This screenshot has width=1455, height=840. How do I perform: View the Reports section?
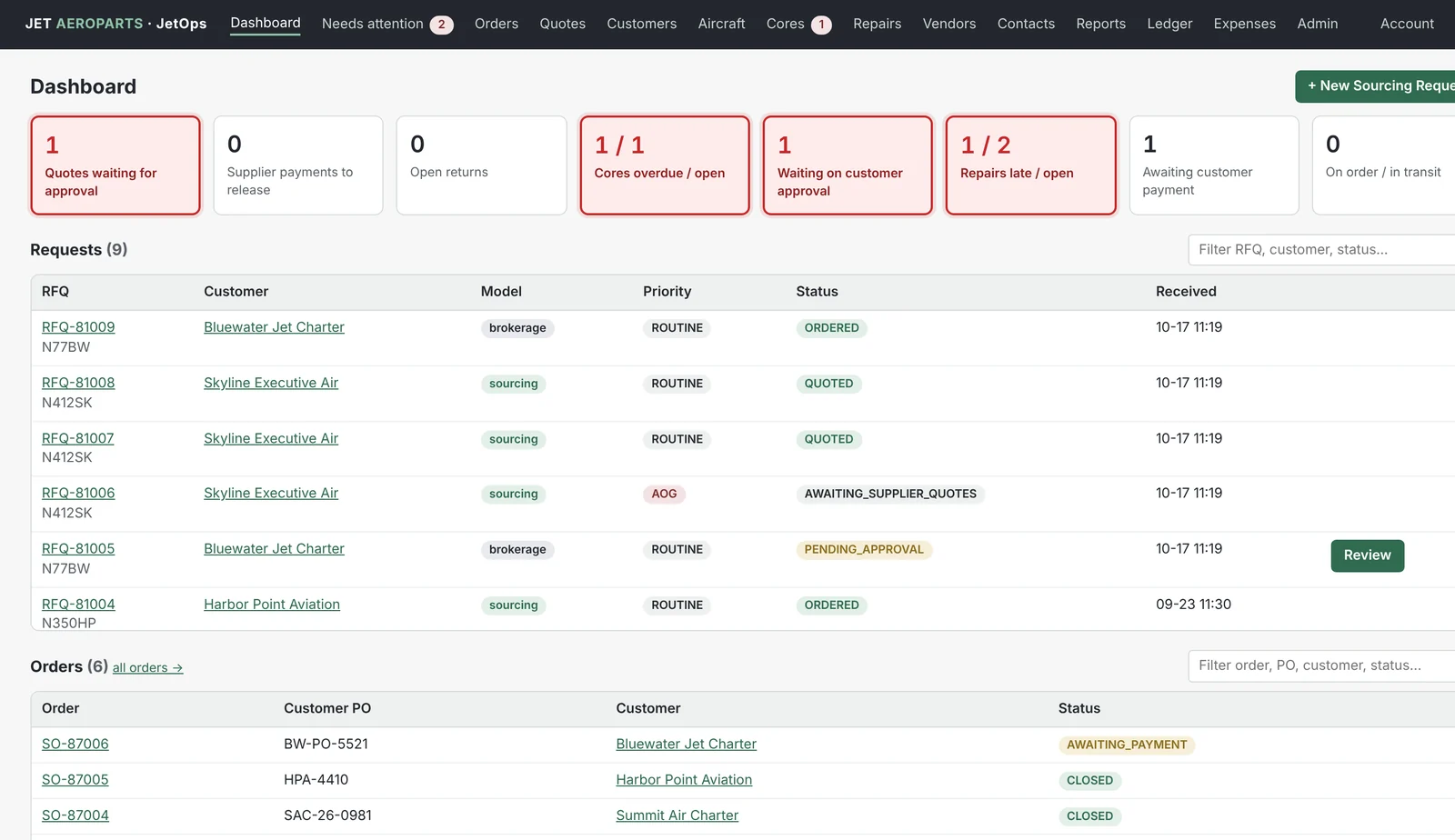1101,24
